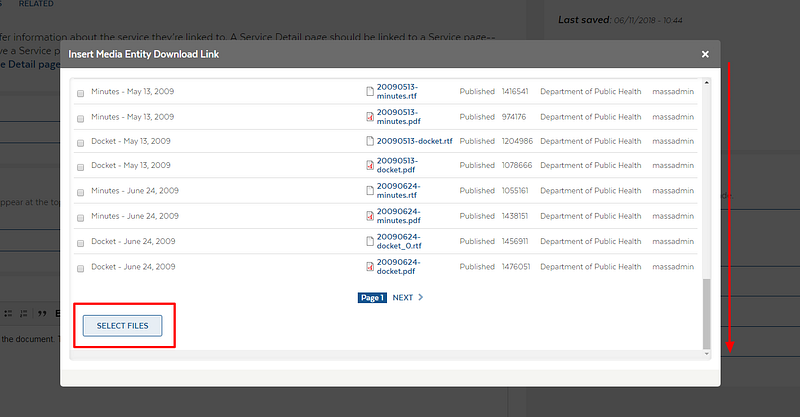The height and width of the screenshot is (417, 800).
Task: Click the scrollbar down arrow in dialog
Action: (707, 354)
